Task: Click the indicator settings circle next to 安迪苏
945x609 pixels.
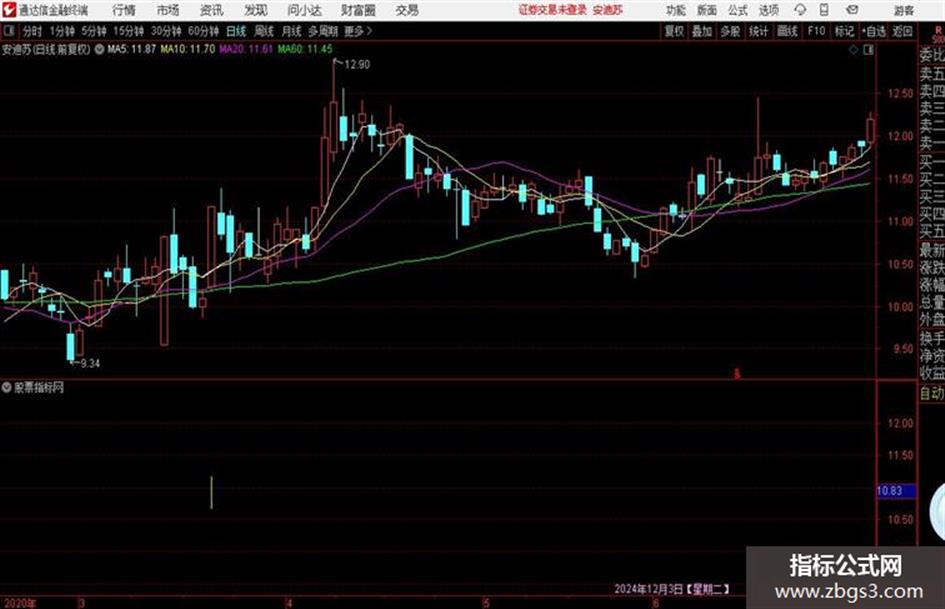Action: point(99,49)
